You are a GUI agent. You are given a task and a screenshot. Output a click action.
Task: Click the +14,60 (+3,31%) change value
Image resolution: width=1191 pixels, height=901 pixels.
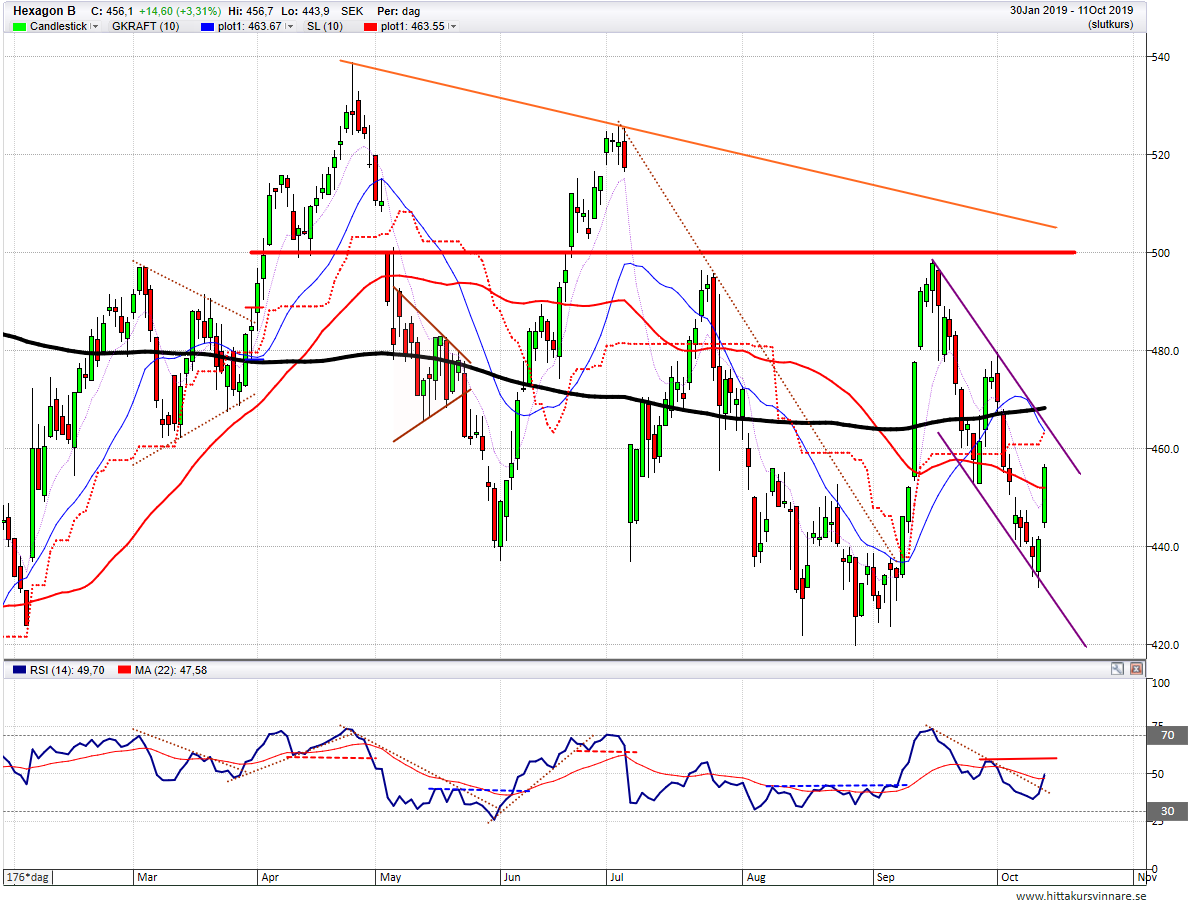[179, 11]
